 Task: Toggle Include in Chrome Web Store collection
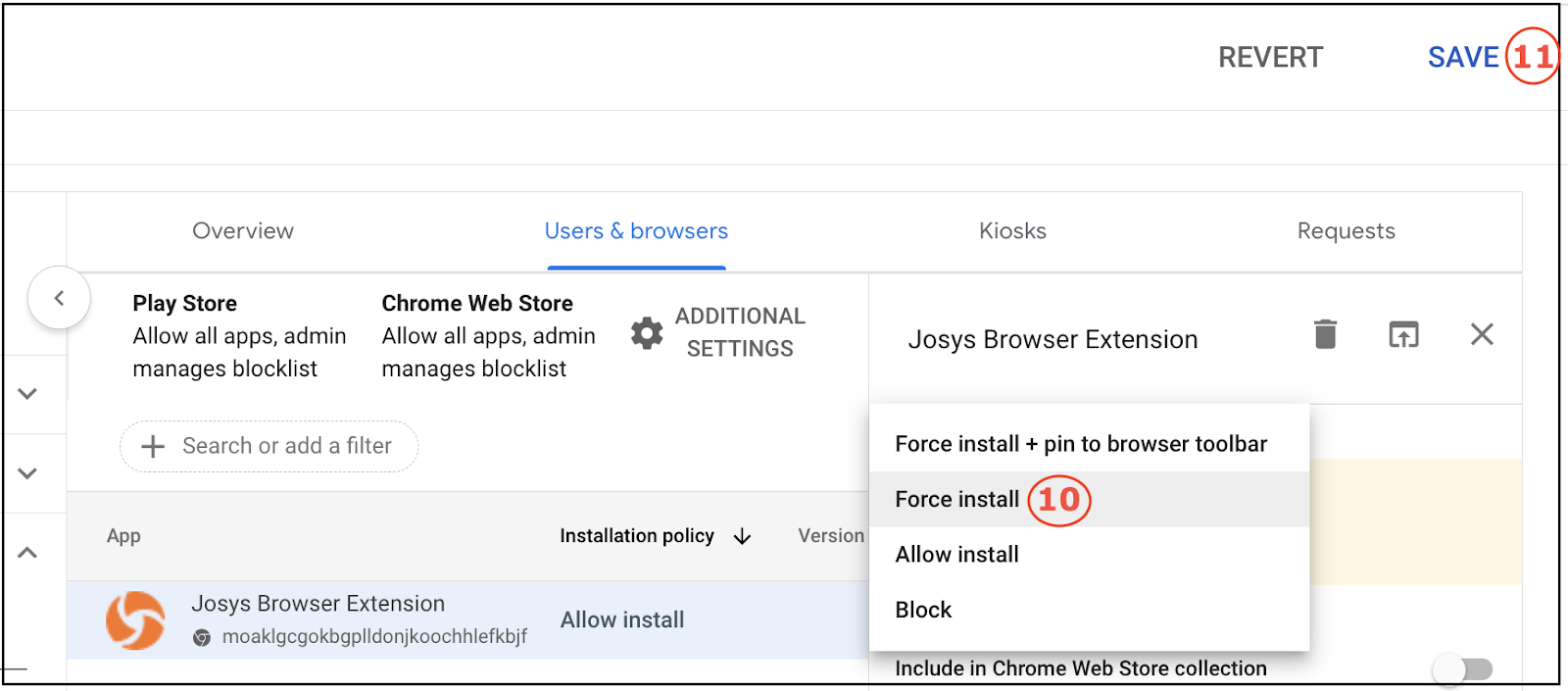coord(1462,669)
